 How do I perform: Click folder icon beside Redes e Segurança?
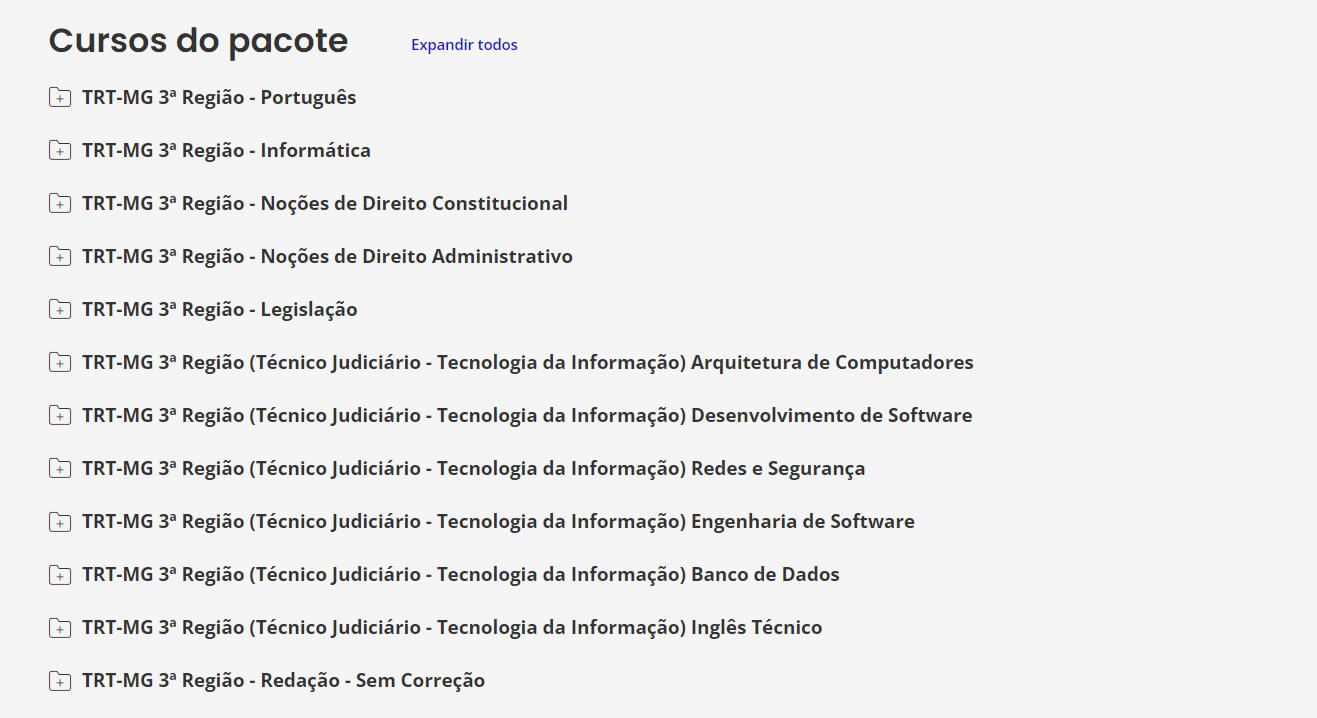(x=60, y=469)
